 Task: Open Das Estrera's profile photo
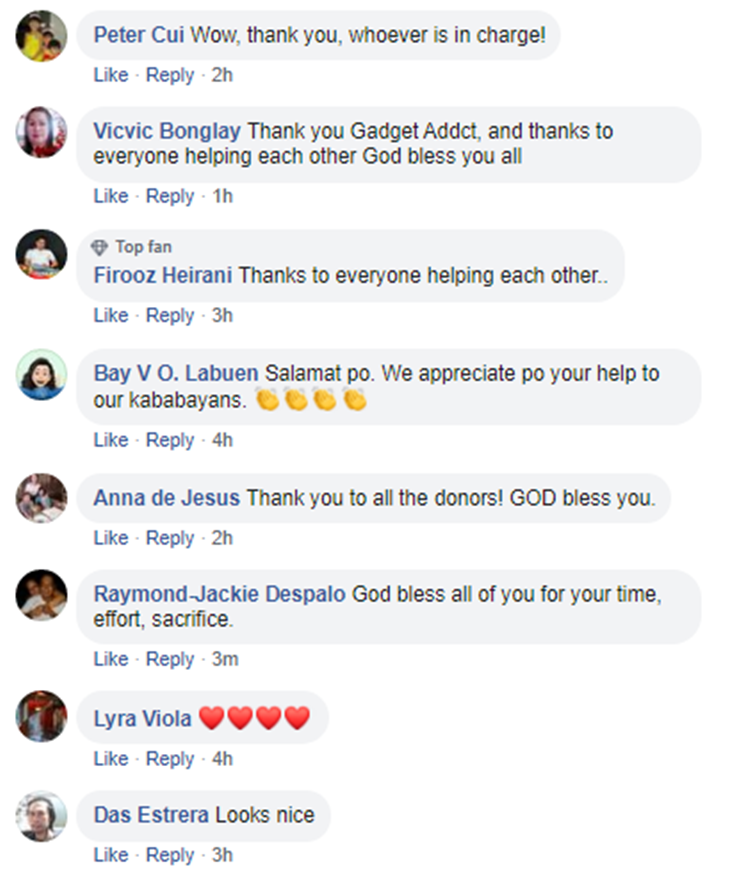41,815
